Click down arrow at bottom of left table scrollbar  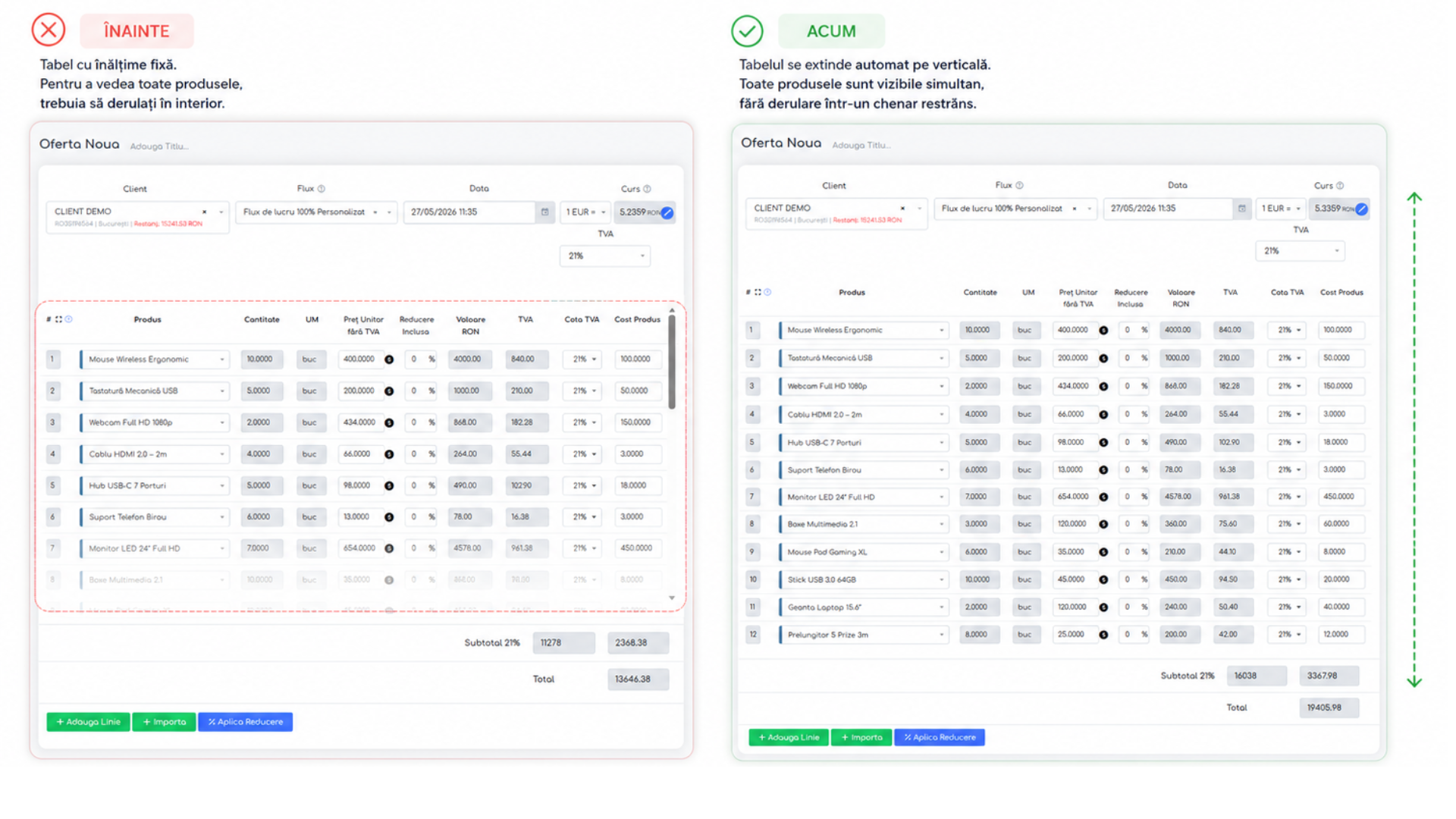[x=672, y=598]
